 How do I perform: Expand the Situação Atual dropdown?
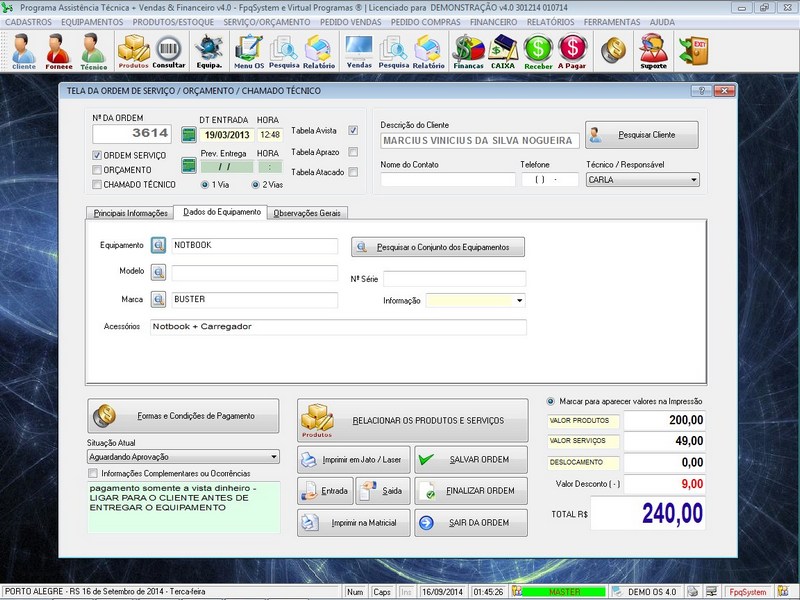tap(274, 457)
